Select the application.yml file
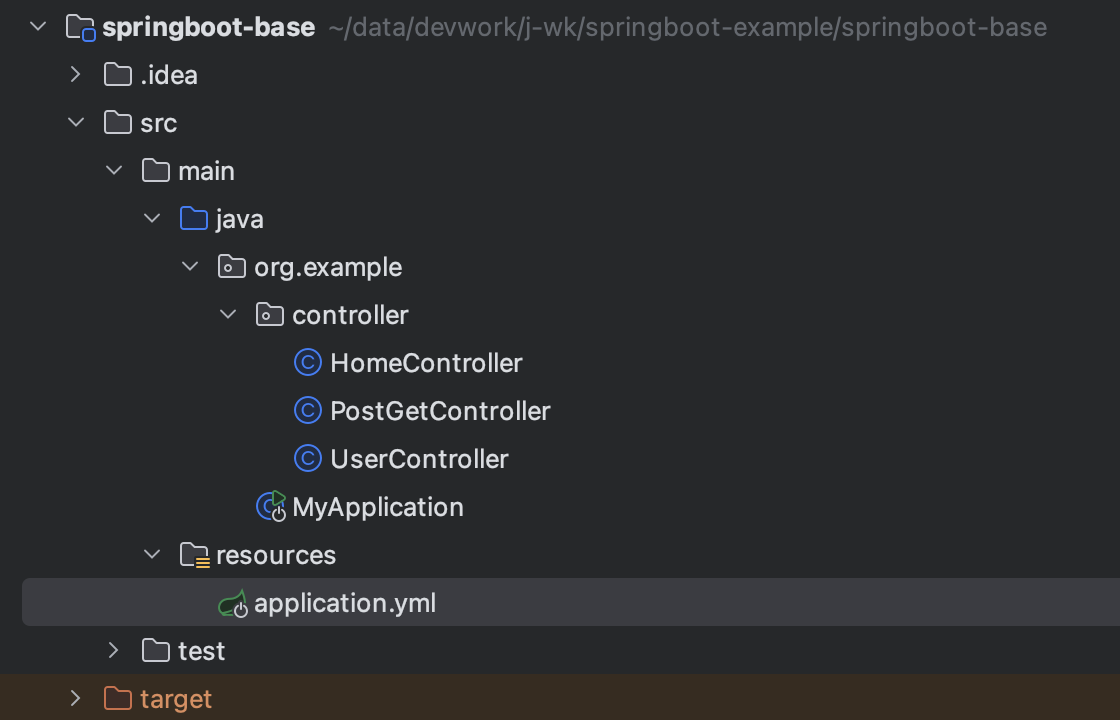 point(345,603)
